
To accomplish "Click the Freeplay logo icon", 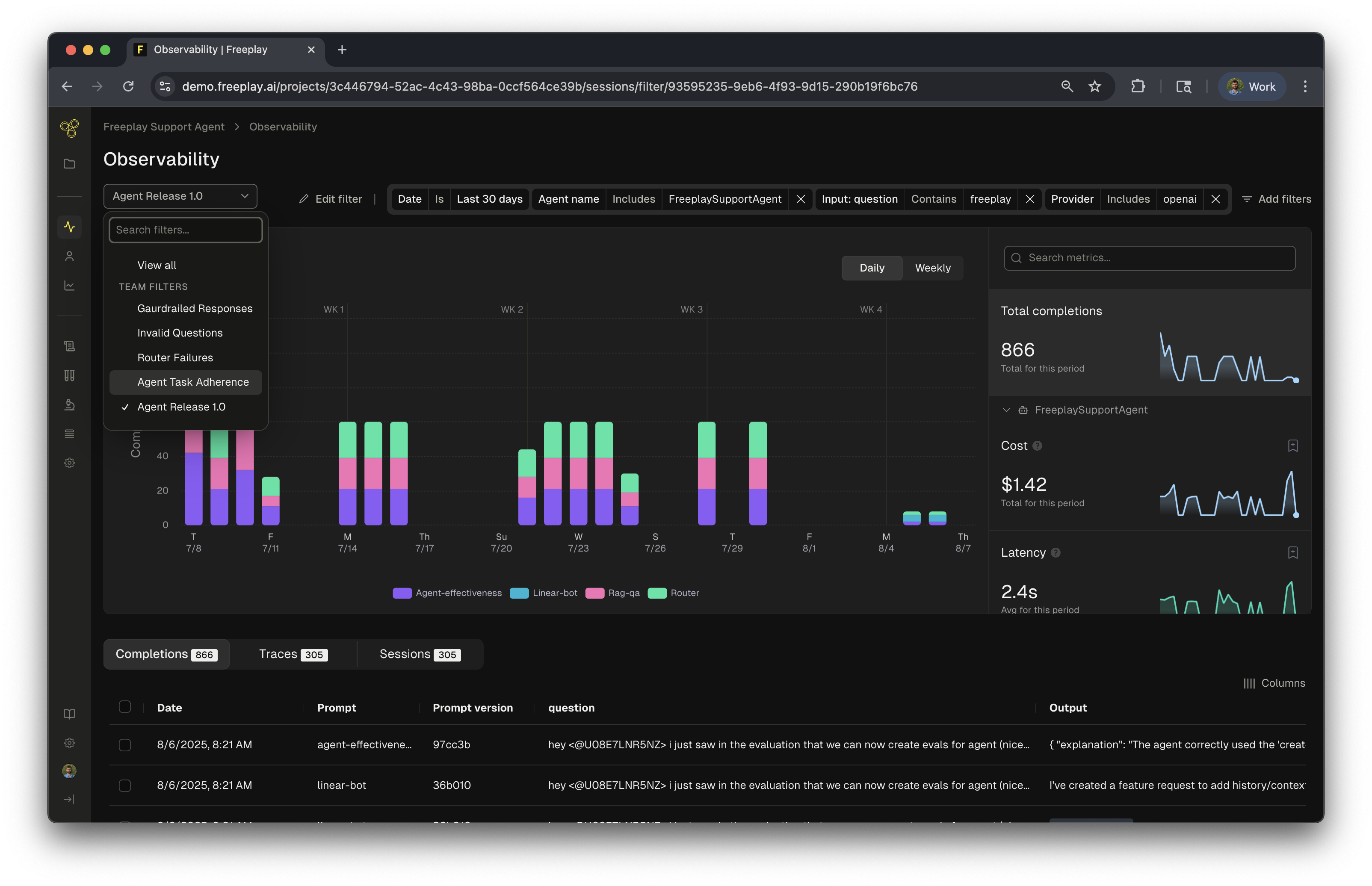I will (69, 128).
